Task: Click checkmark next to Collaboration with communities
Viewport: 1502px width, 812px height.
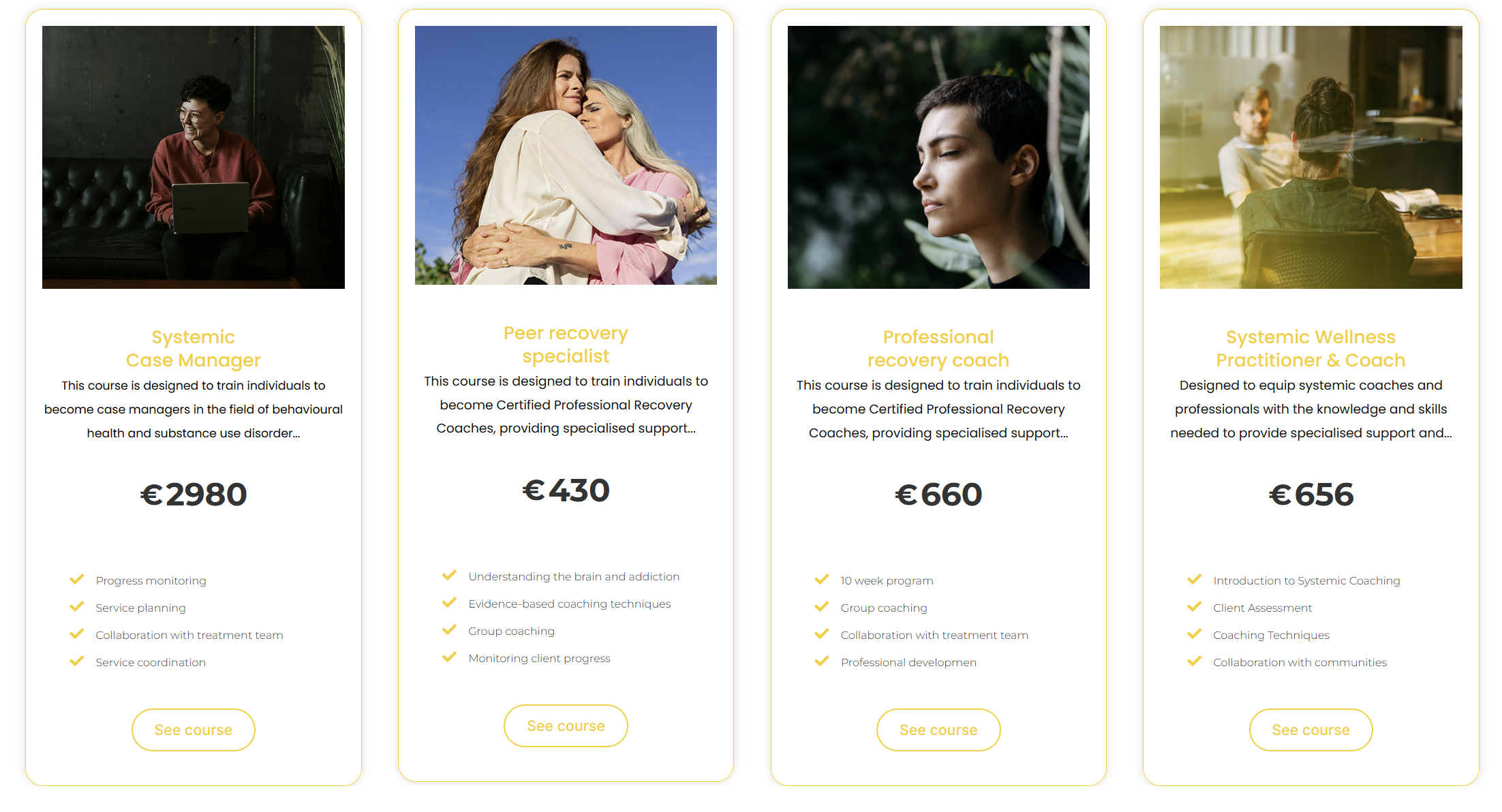Action: pyautogui.click(x=1194, y=661)
